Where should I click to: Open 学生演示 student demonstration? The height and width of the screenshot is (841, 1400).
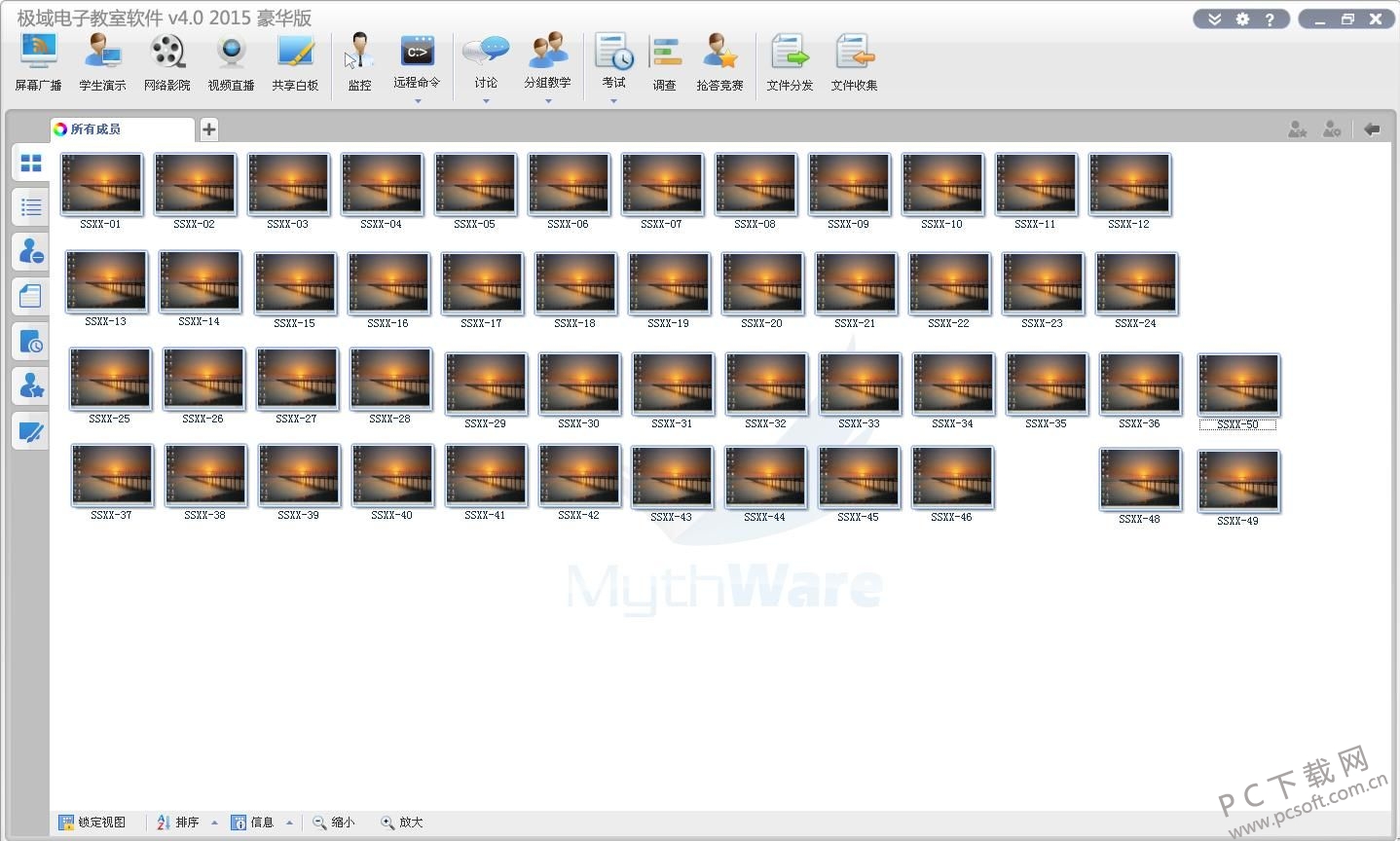102,63
